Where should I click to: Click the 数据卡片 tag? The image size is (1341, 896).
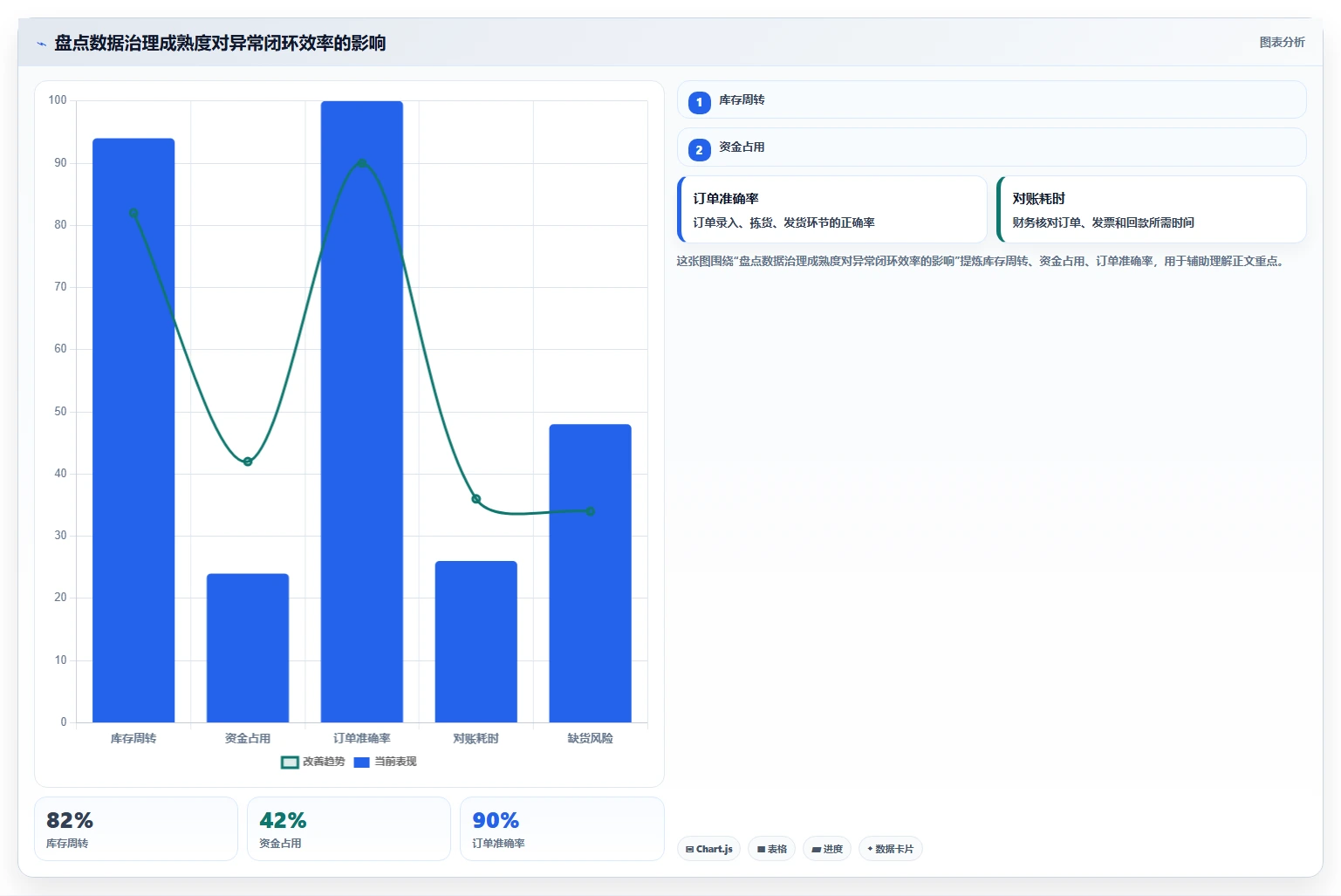[890, 849]
